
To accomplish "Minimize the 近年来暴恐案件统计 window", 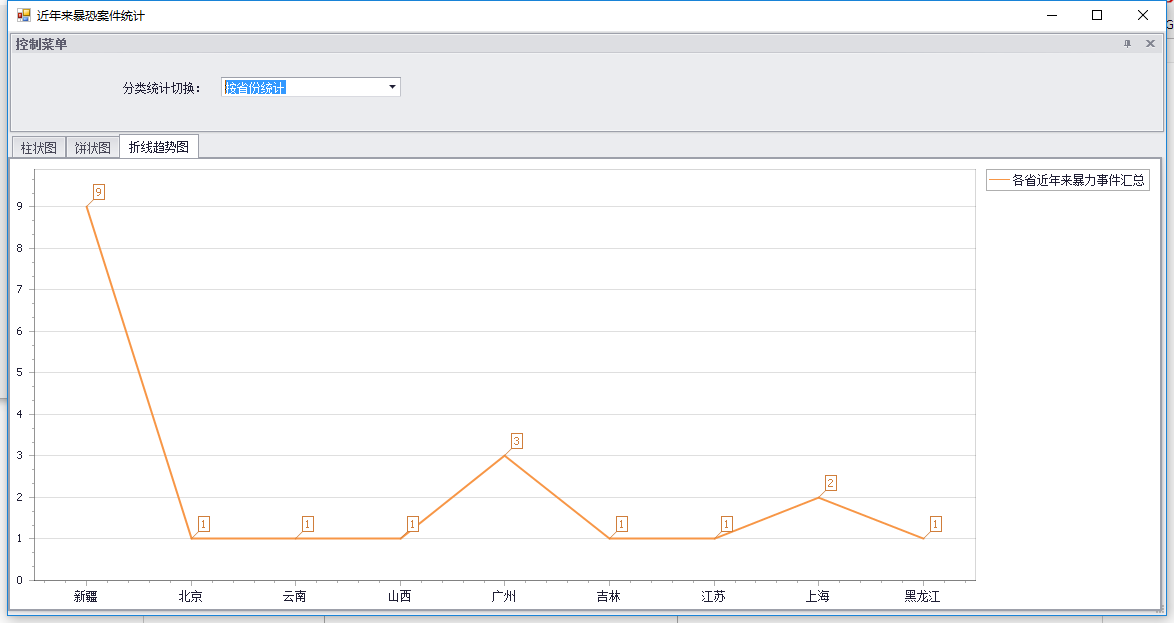I will coord(1052,15).
